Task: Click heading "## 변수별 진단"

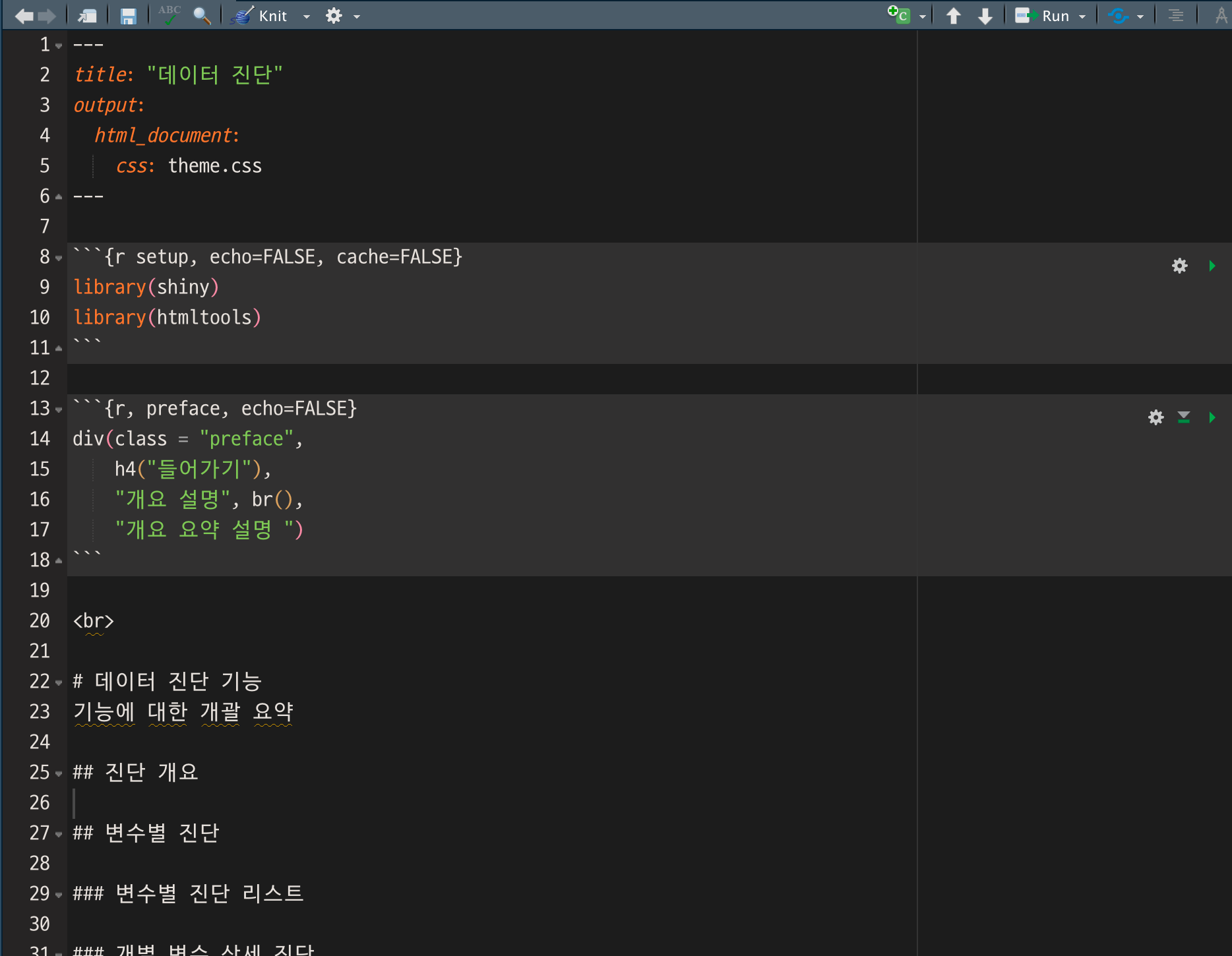Action: click(146, 833)
